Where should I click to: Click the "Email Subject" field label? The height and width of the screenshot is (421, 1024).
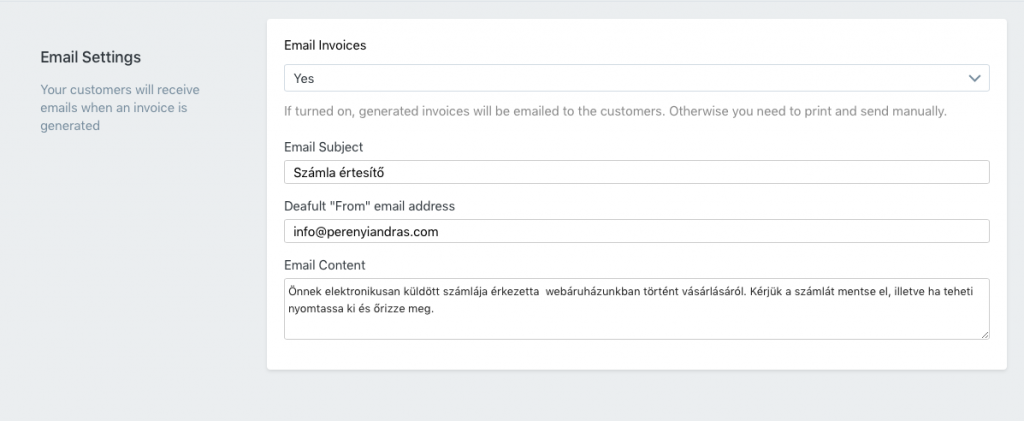click(x=323, y=147)
